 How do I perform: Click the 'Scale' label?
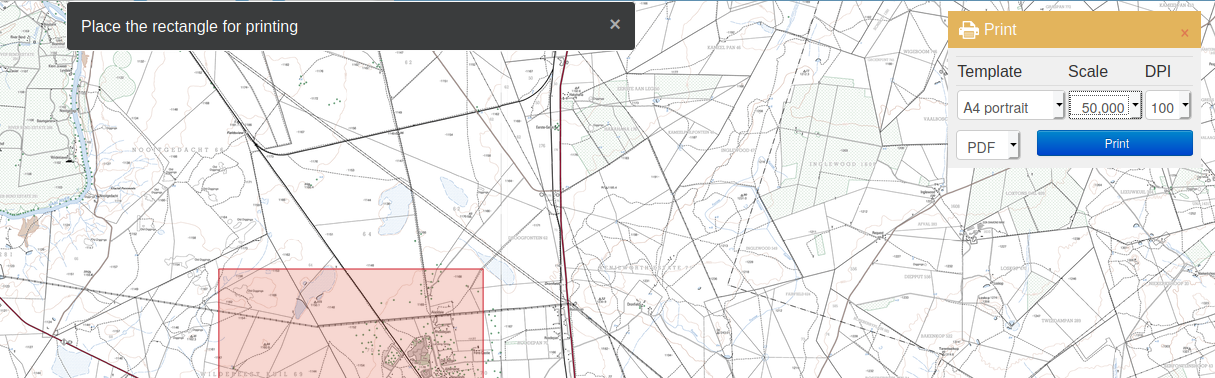click(1088, 71)
